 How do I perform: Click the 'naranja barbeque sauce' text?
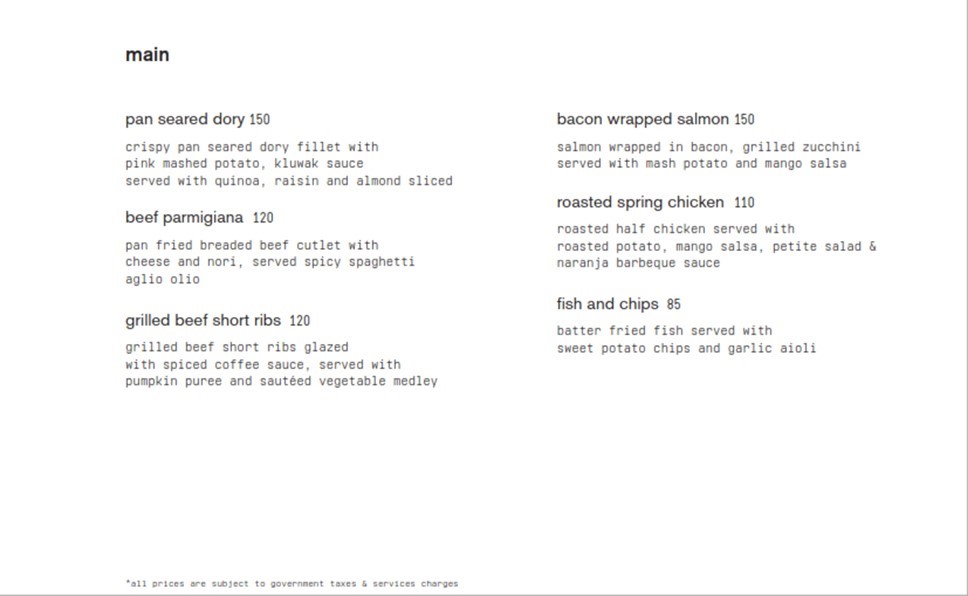click(638, 262)
